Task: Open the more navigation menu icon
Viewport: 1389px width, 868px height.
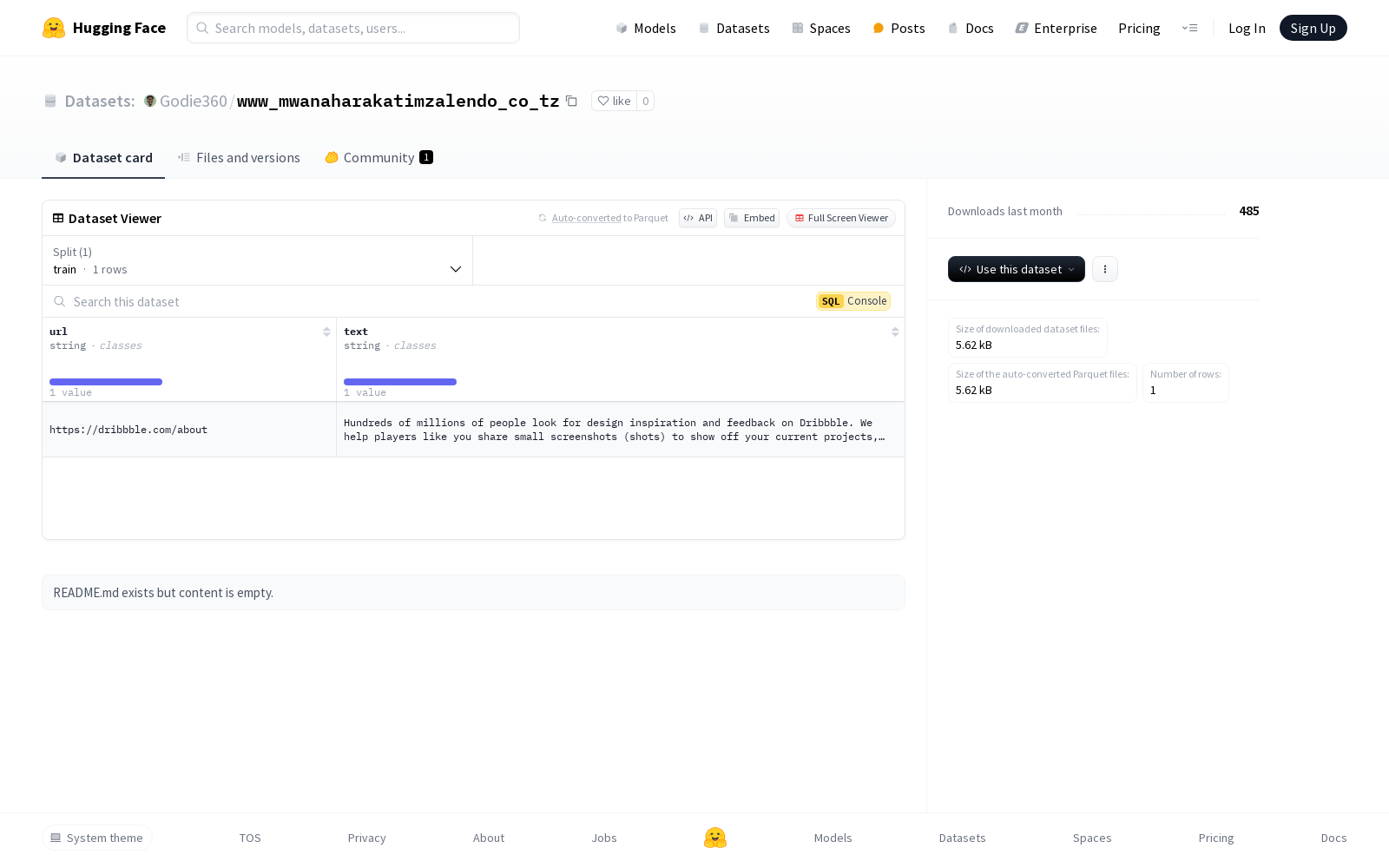Action: (1189, 28)
